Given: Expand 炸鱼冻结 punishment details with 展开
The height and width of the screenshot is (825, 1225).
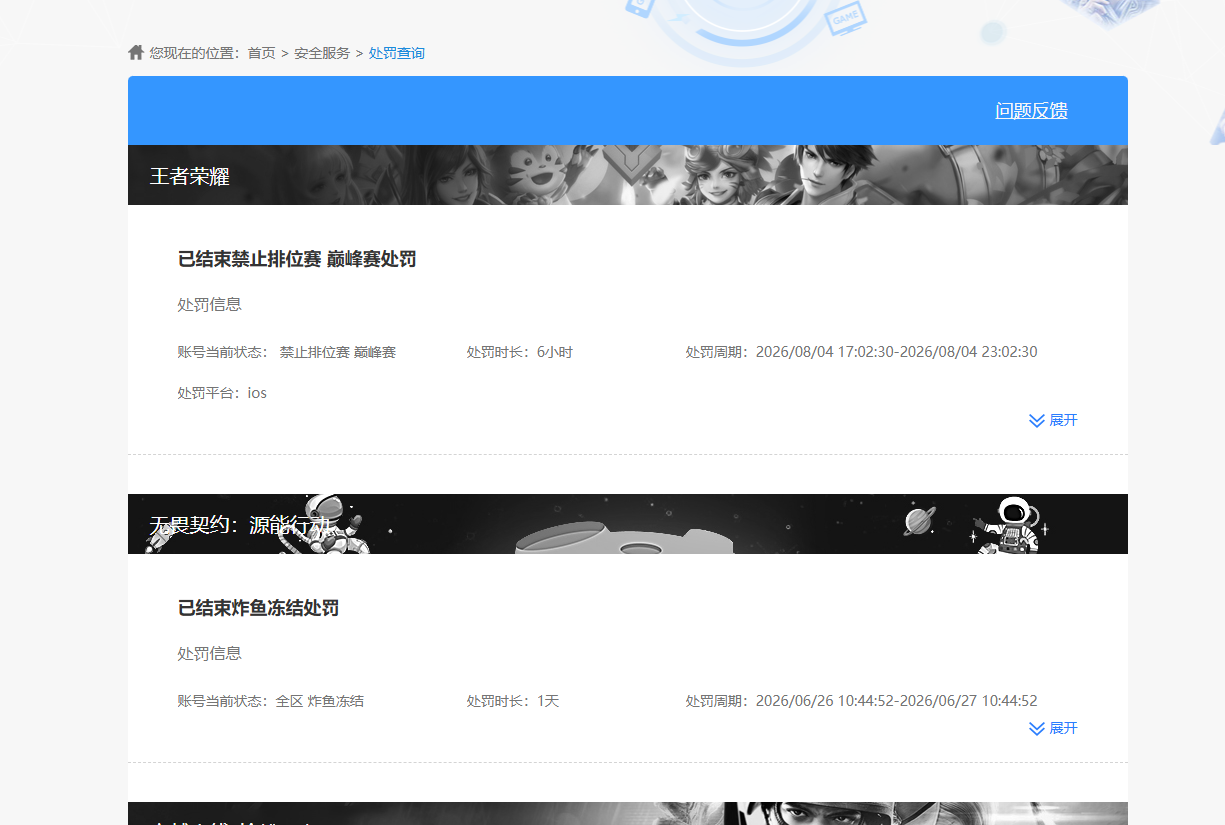Looking at the screenshot, I should pyautogui.click(x=1053, y=728).
